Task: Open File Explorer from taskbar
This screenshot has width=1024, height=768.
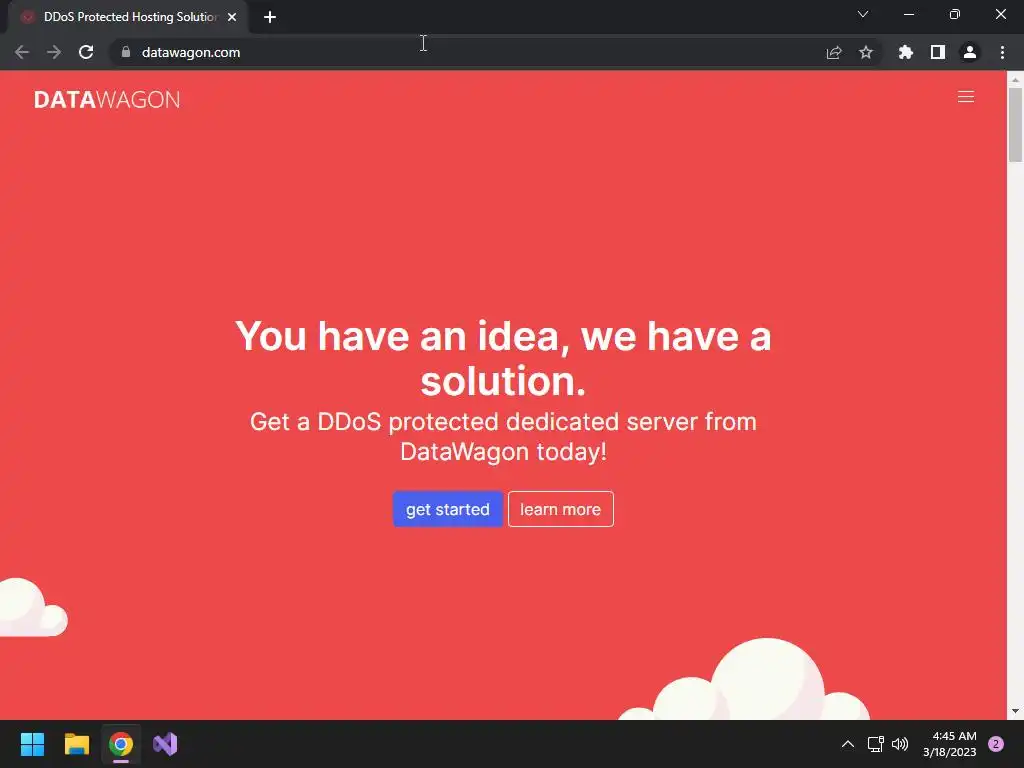Action: click(x=76, y=744)
